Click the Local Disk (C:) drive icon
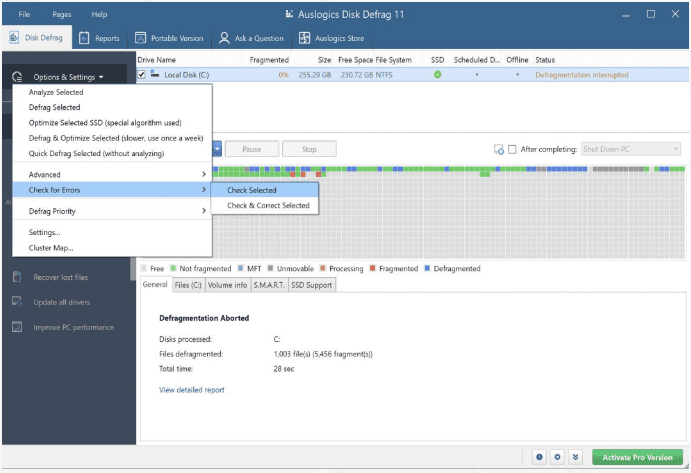Viewport: 691px width, 473px height. click(155, 74)
